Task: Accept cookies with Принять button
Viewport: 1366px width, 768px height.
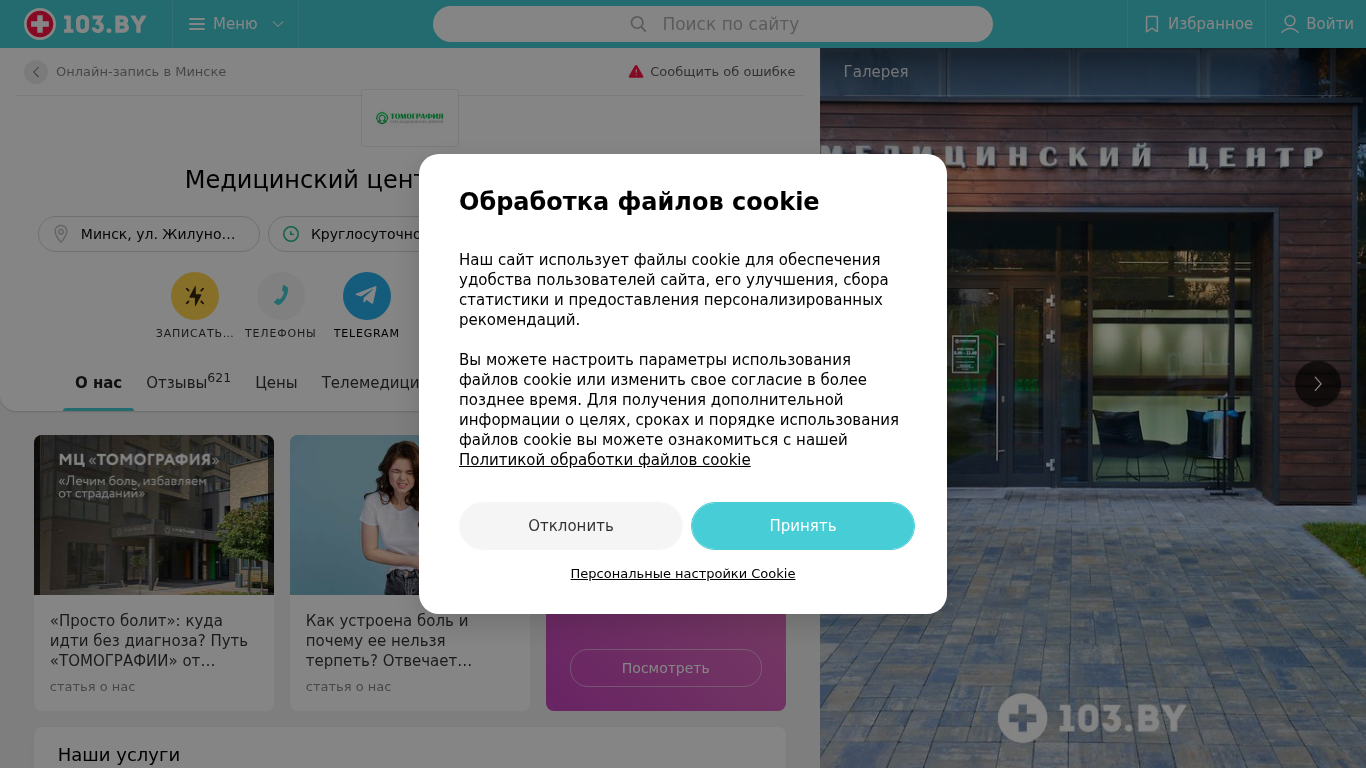Action: click(803, 526)
